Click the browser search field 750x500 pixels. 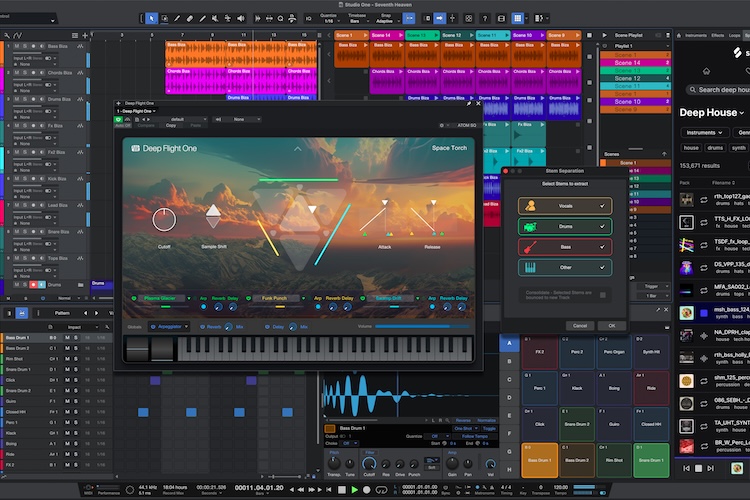[x=717, y=89]
